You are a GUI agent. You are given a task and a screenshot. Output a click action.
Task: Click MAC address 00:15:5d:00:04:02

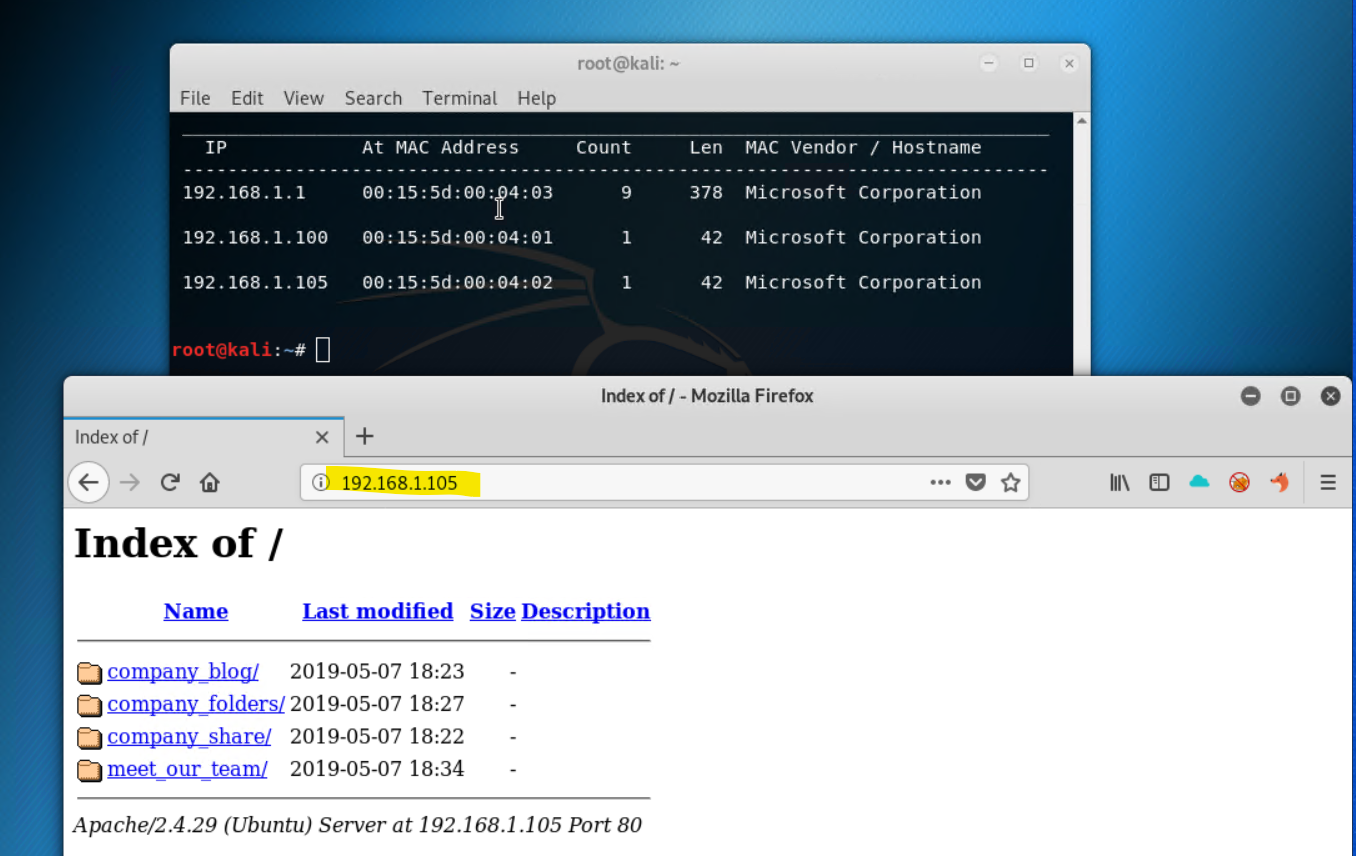457,282
